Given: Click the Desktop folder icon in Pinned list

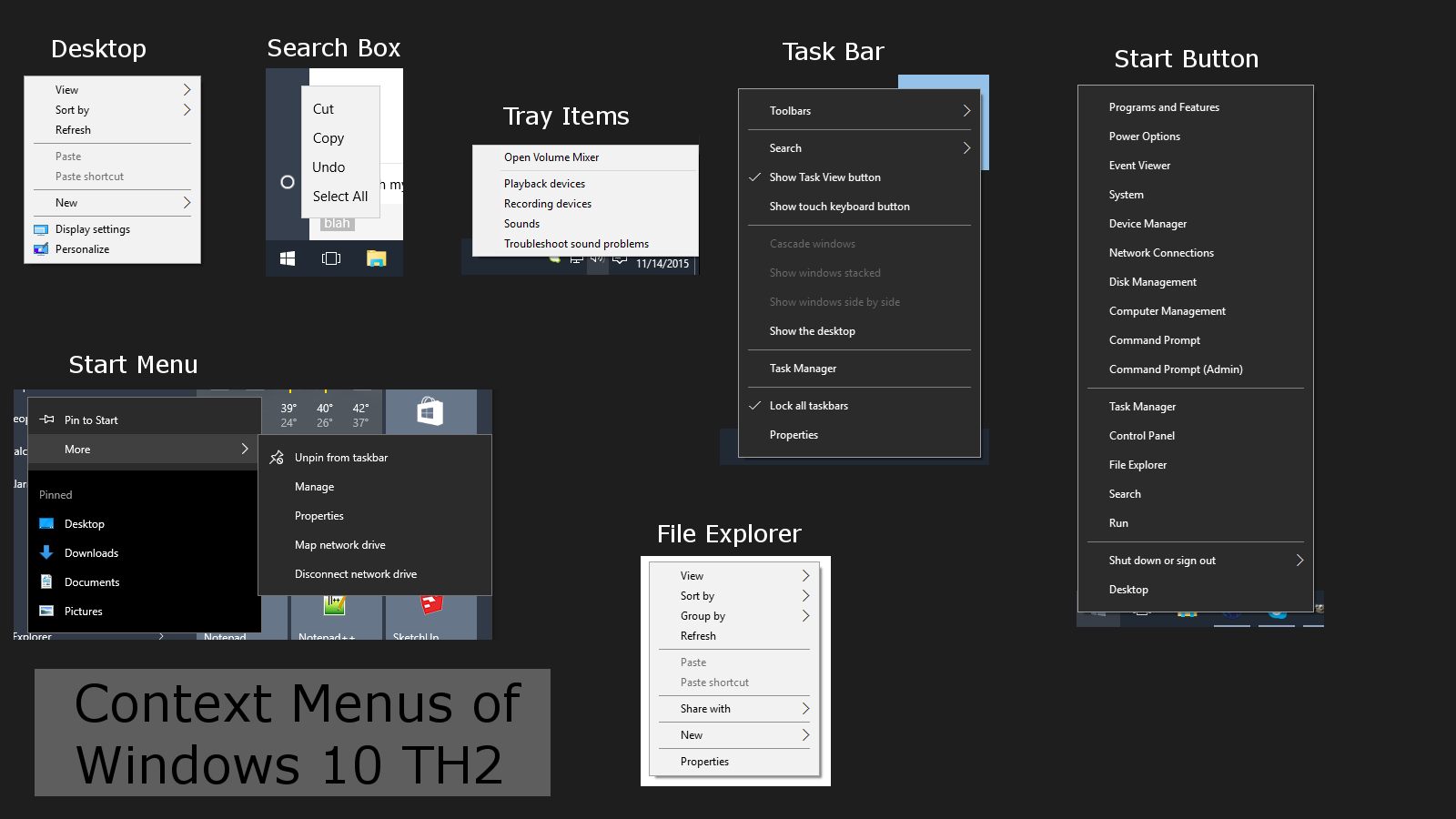Looking at the screenshot, I should coord(46,524).
